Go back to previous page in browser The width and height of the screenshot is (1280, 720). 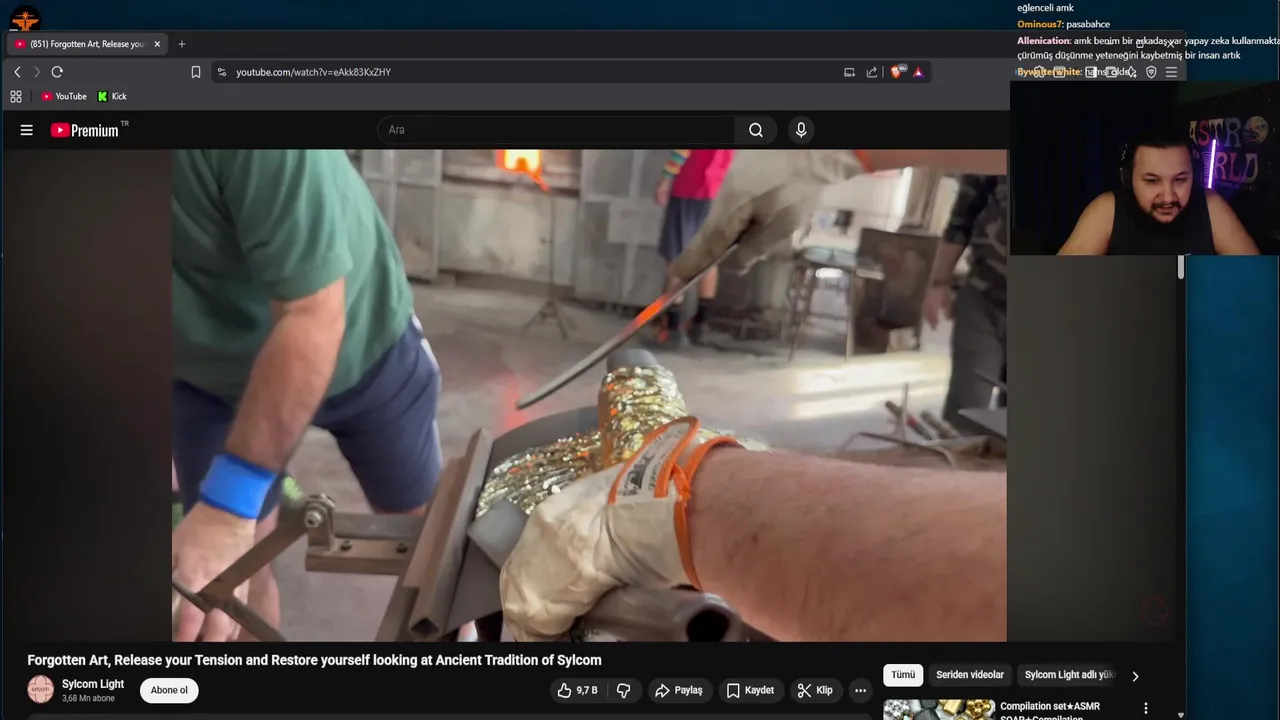pyautogui.click(x=17, y=72)
